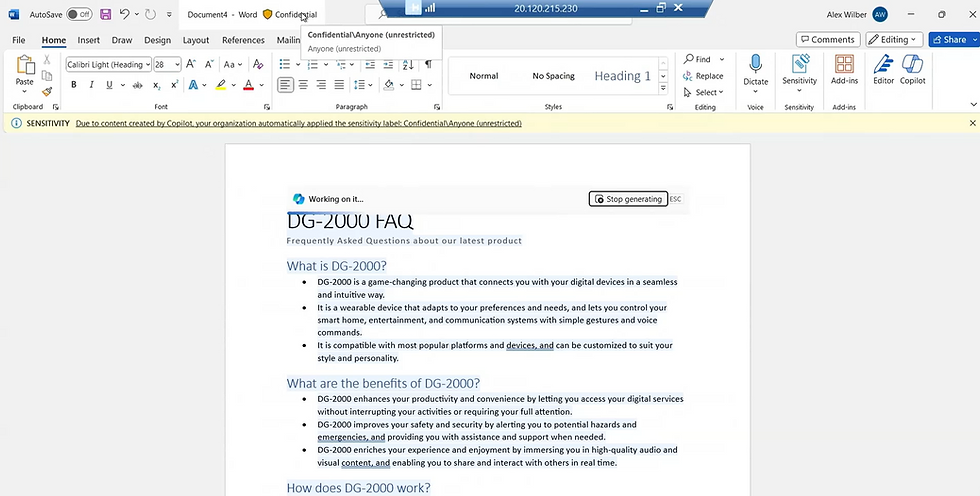This screenshot has height=496, width=980.
Task: Align text right
Action: point(321,85)
